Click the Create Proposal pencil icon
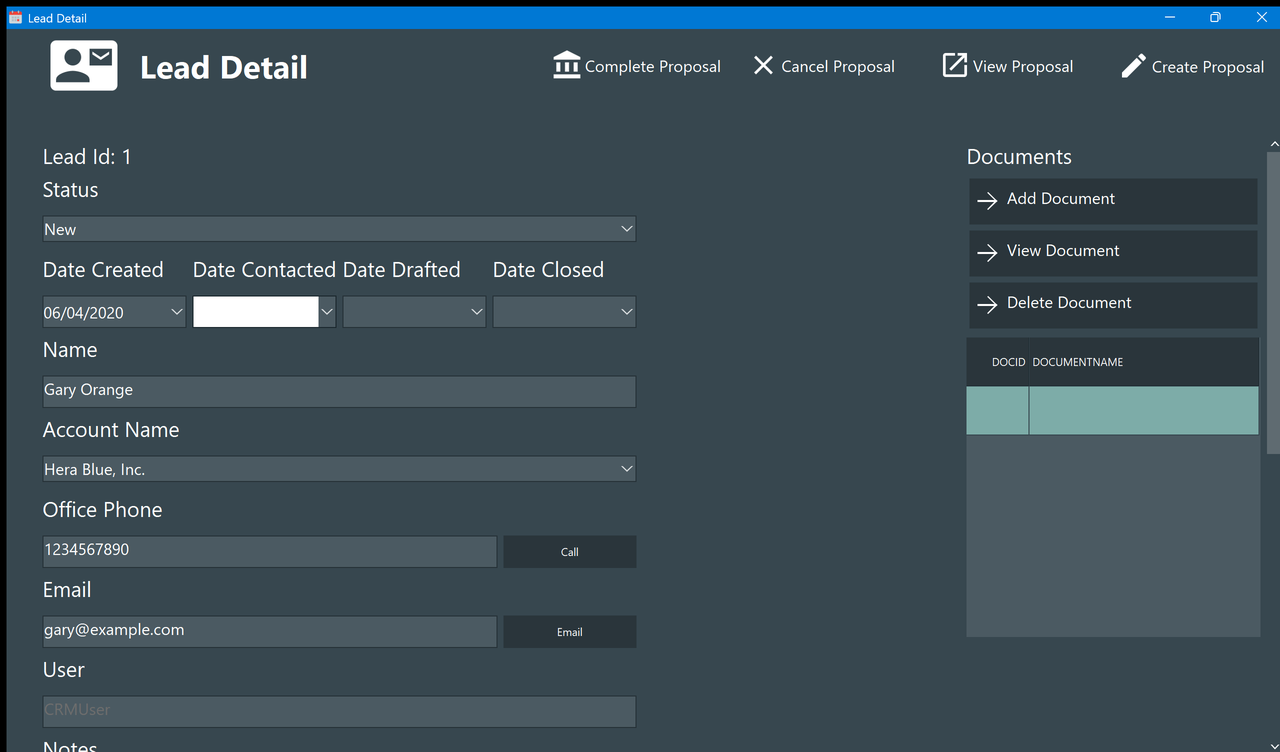1280x752 pixels. coord(1133,66)
